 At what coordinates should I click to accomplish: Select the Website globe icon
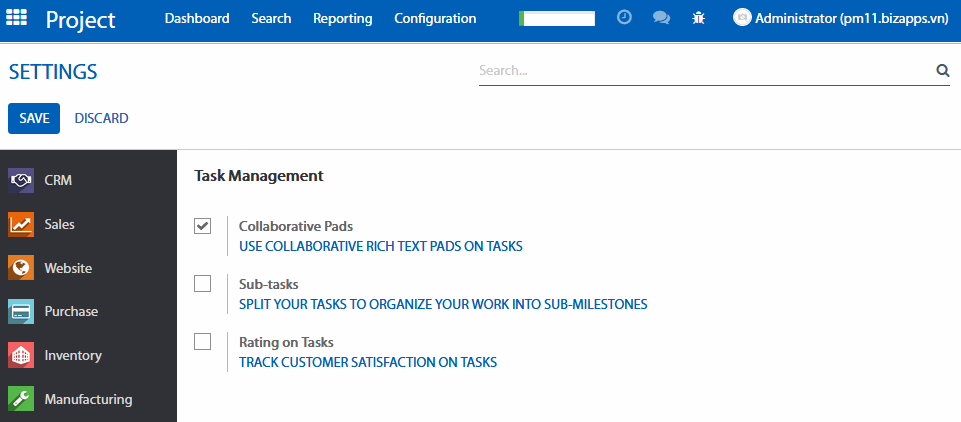[x=22, y=268]
